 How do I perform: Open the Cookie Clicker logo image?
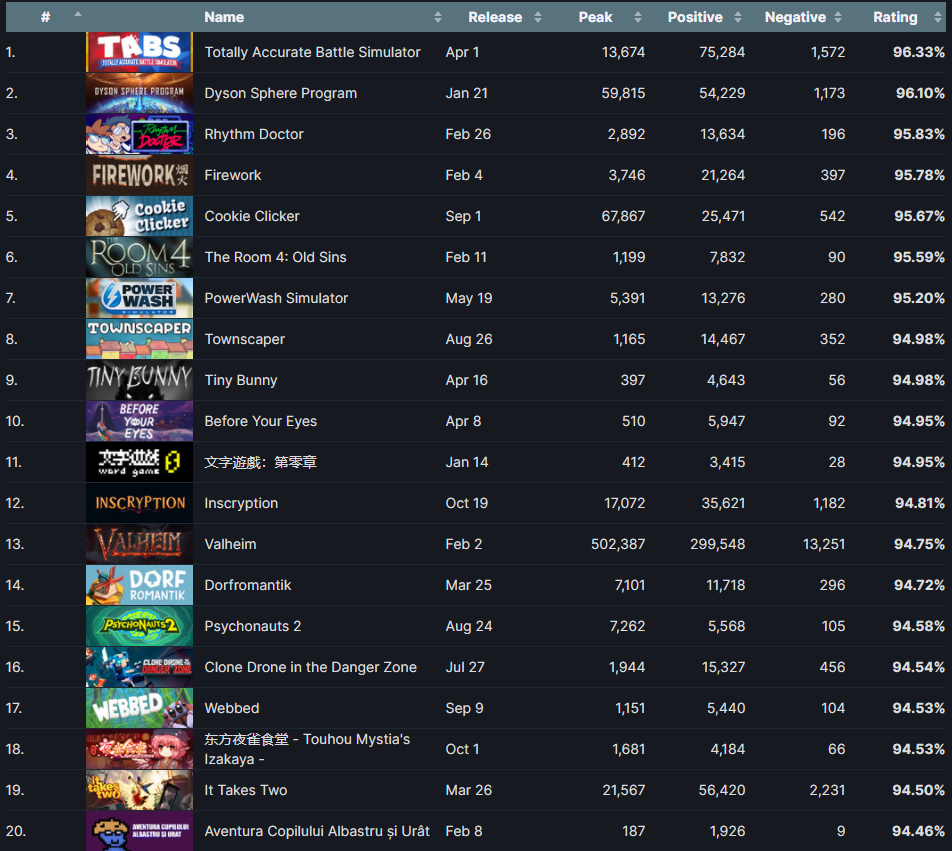(x=139, y=216)
